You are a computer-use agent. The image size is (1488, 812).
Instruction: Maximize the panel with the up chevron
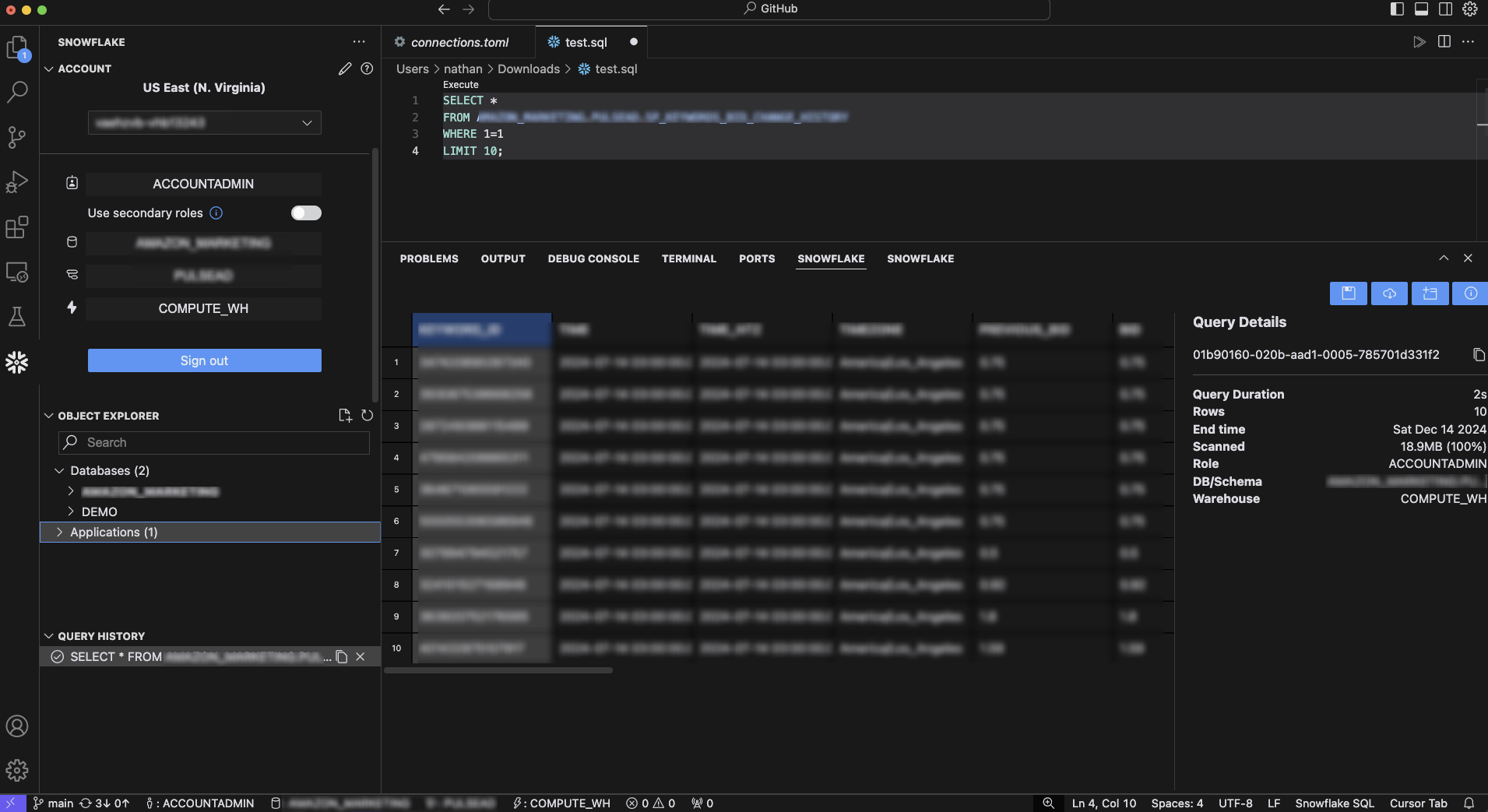point(1444,258)
